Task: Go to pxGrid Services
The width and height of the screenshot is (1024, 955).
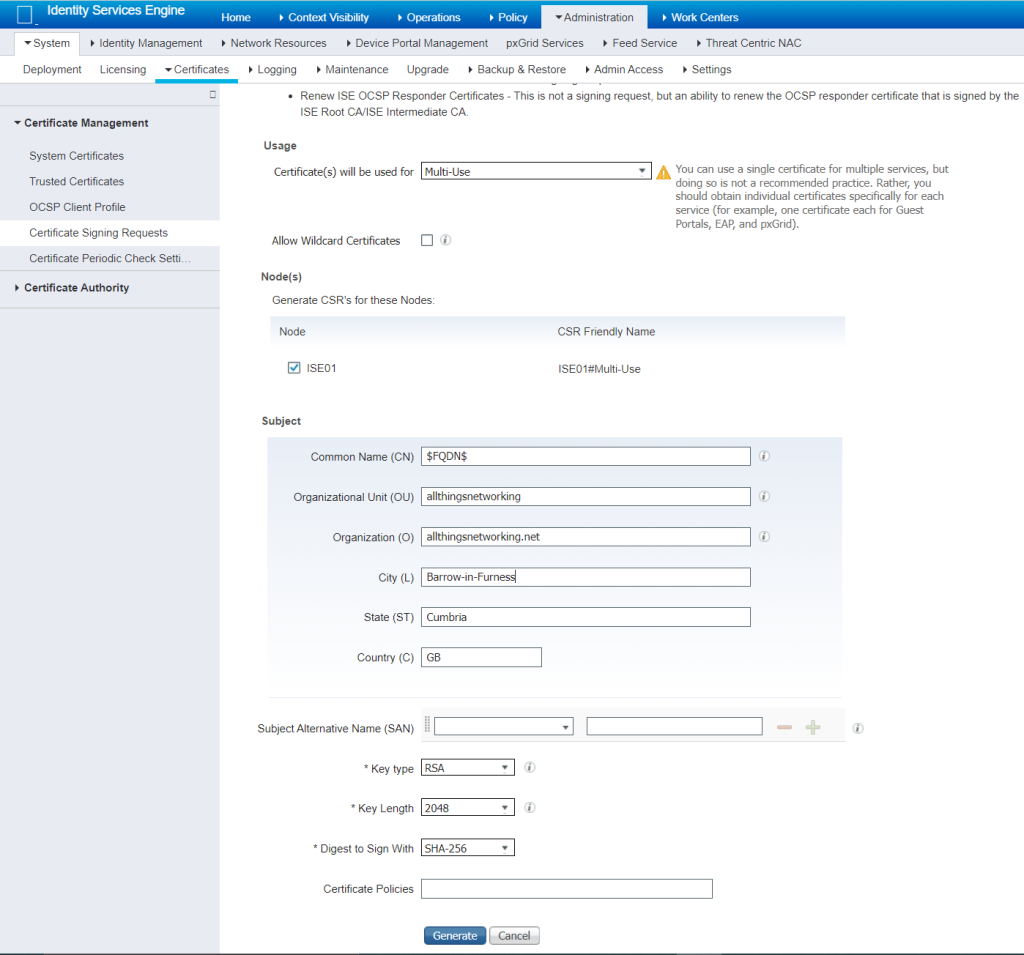Action: 545,43
